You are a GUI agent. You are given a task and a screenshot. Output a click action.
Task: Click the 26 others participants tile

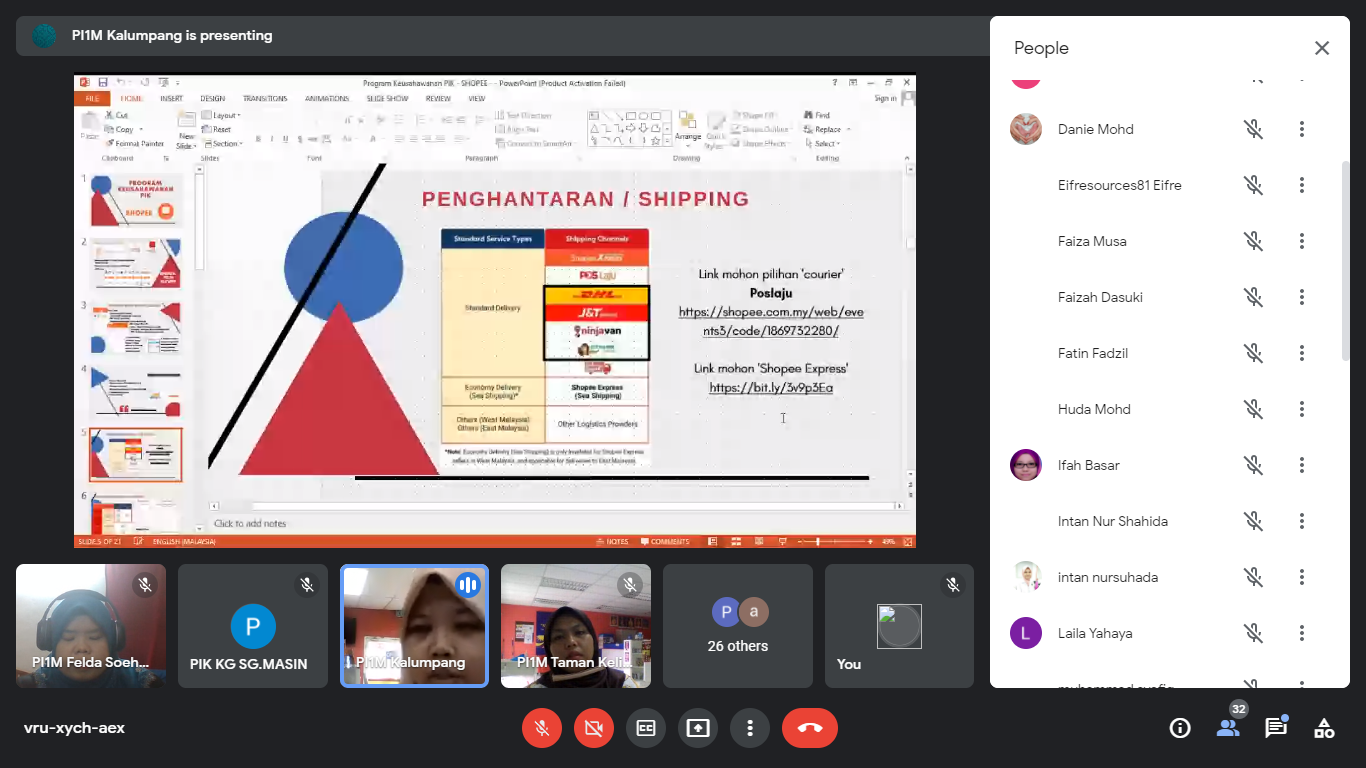738,626
